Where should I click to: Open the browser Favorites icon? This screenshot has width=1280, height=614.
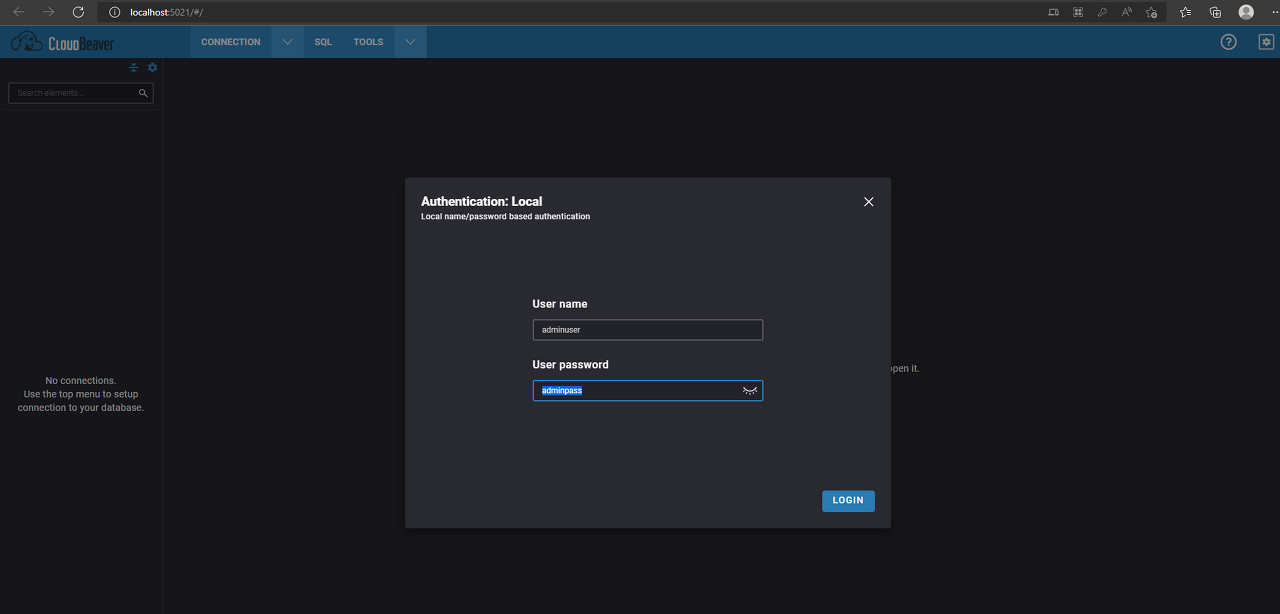coord(1184,11)
